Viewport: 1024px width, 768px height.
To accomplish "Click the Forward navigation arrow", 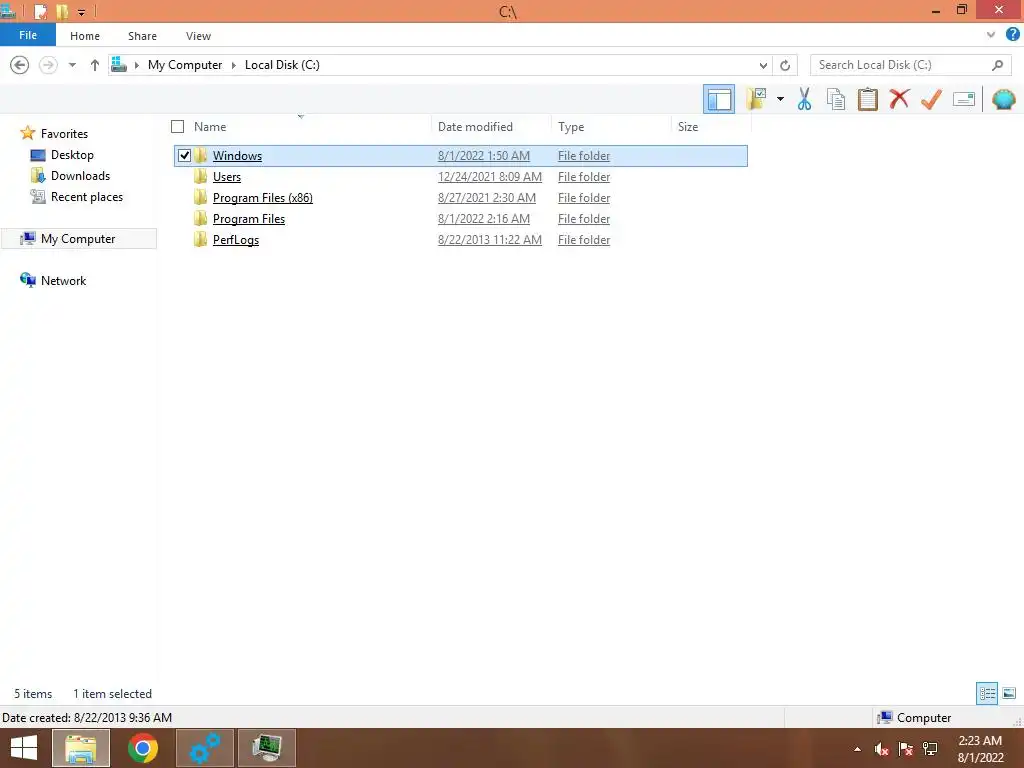I will (48, 65).
